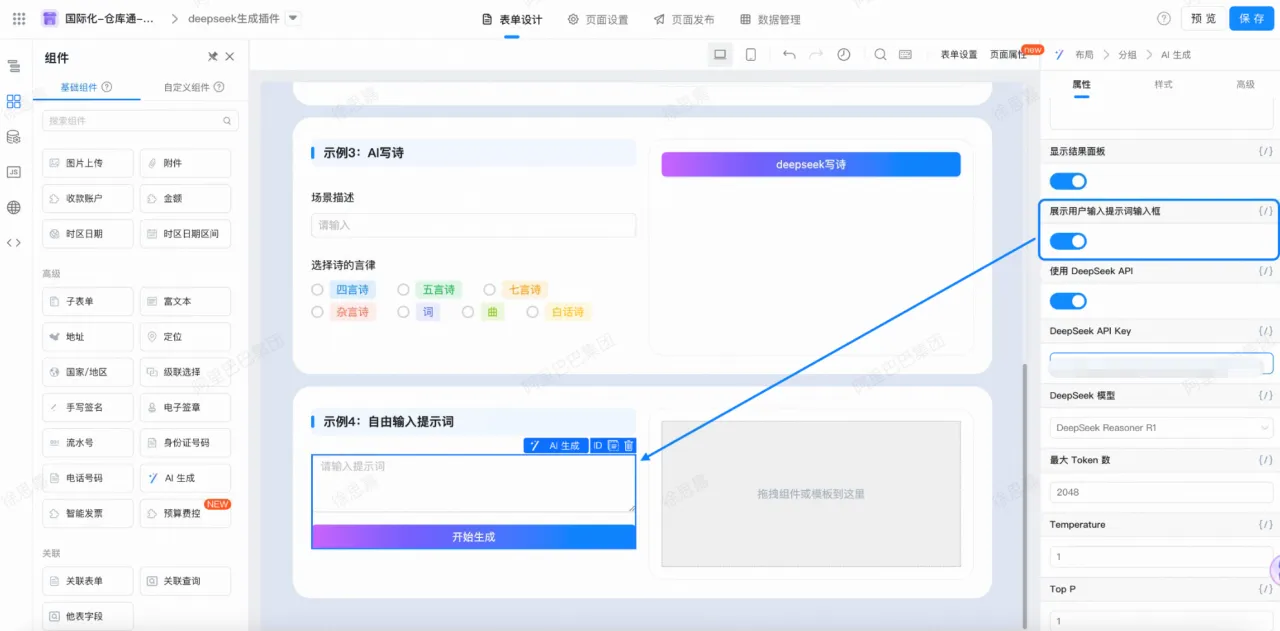Open the 高级 properties tab

(x=1245, y=84)
